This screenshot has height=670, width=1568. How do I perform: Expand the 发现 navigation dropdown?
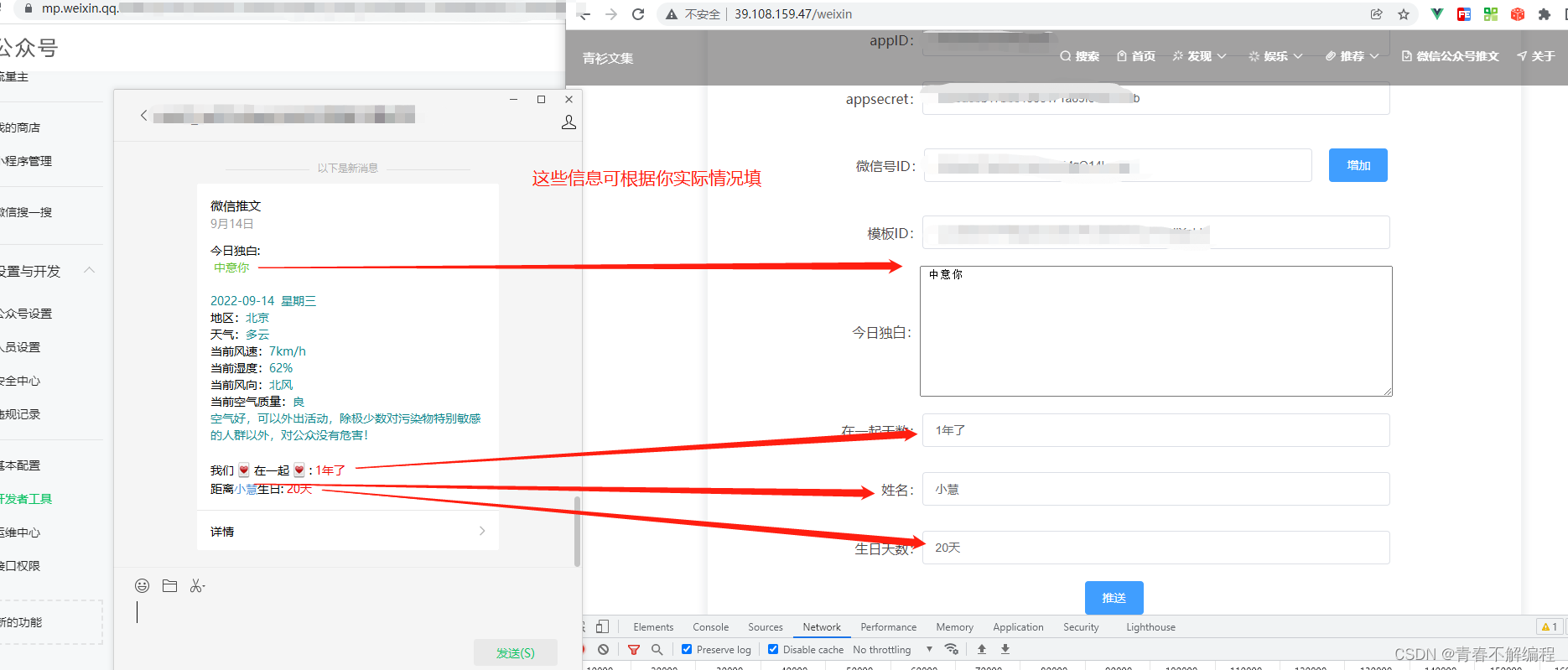click(x=1200, y=56)
